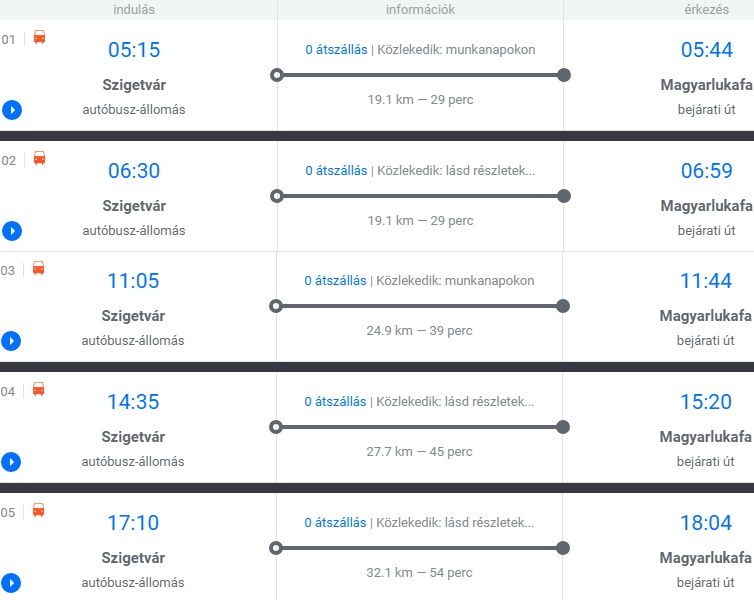Open the blue arrow for the 14:35 trip
This screenshot has height=600, width=754.
click(x=12, y=462)
